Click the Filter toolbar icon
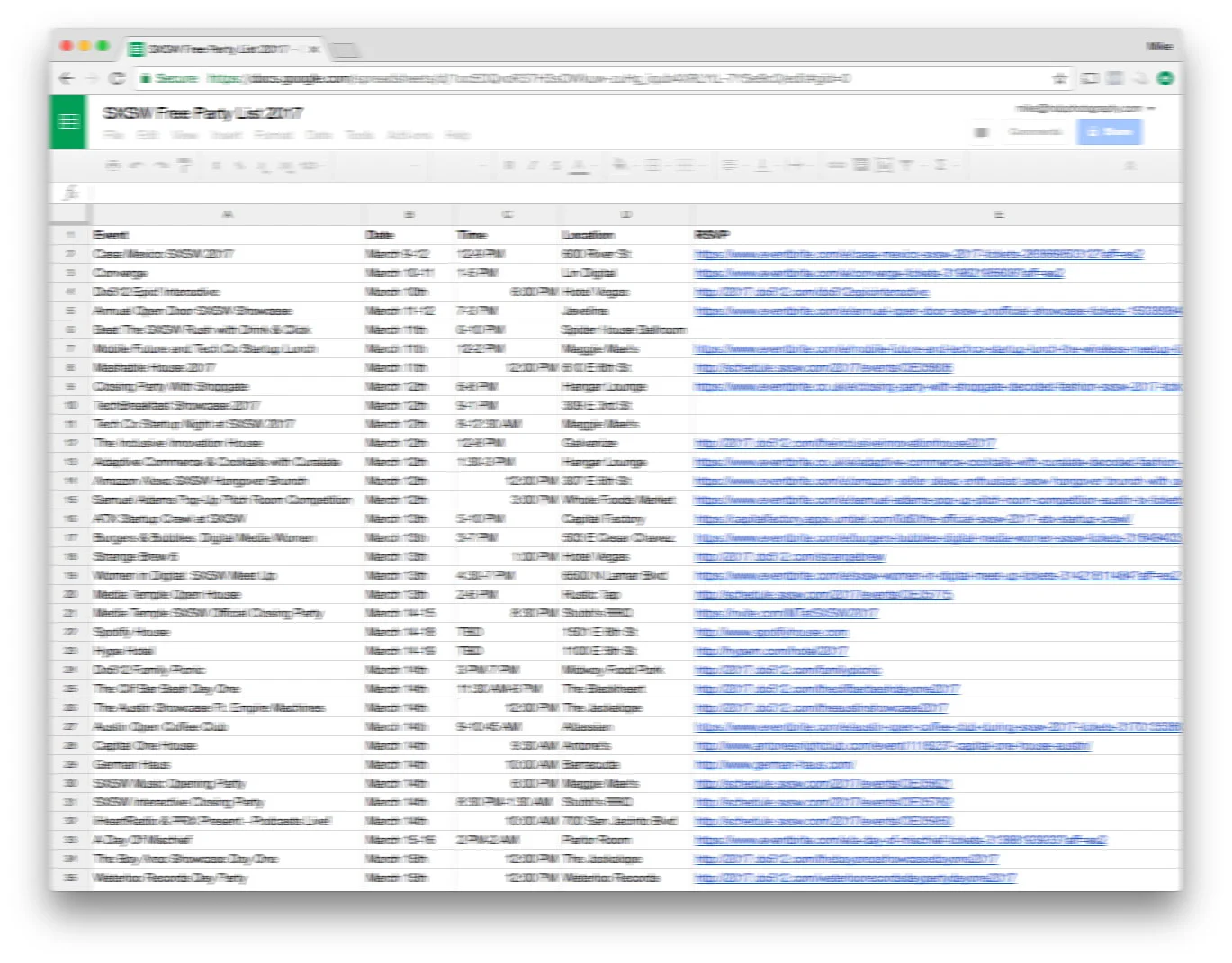The height and width of the screenshot is (963, 1232). 907,166
